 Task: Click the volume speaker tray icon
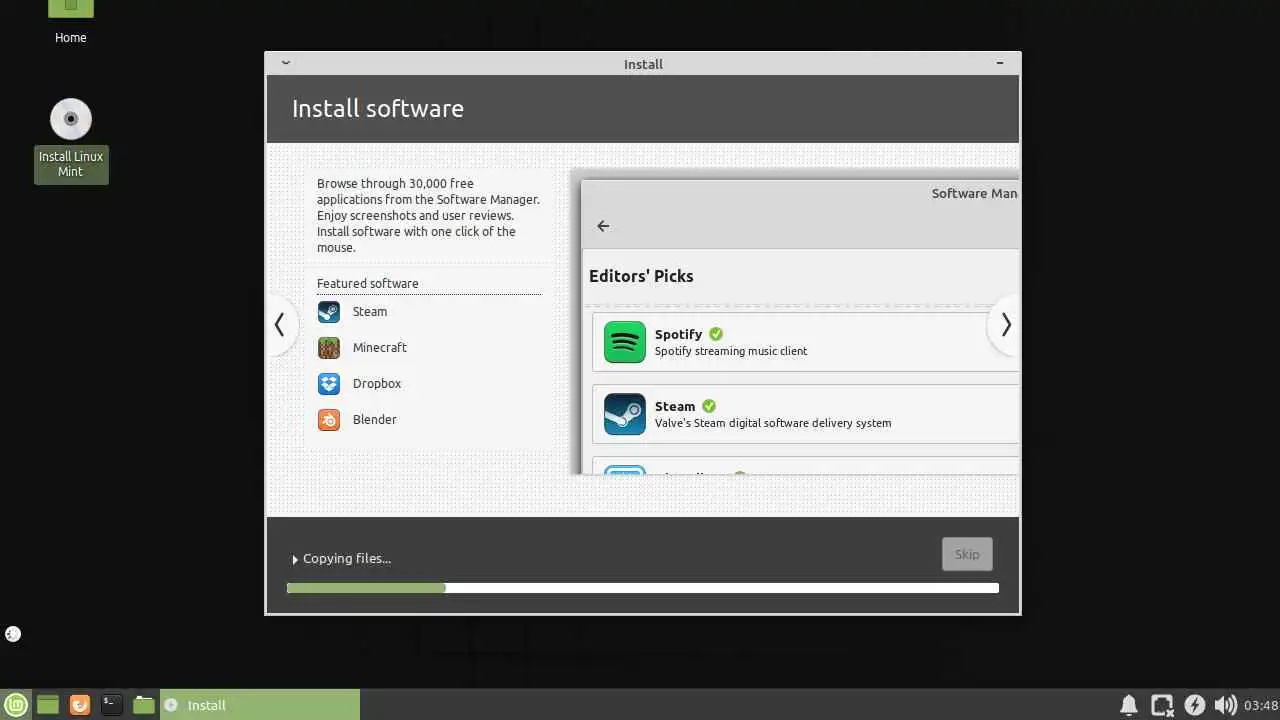point(1225,705)
